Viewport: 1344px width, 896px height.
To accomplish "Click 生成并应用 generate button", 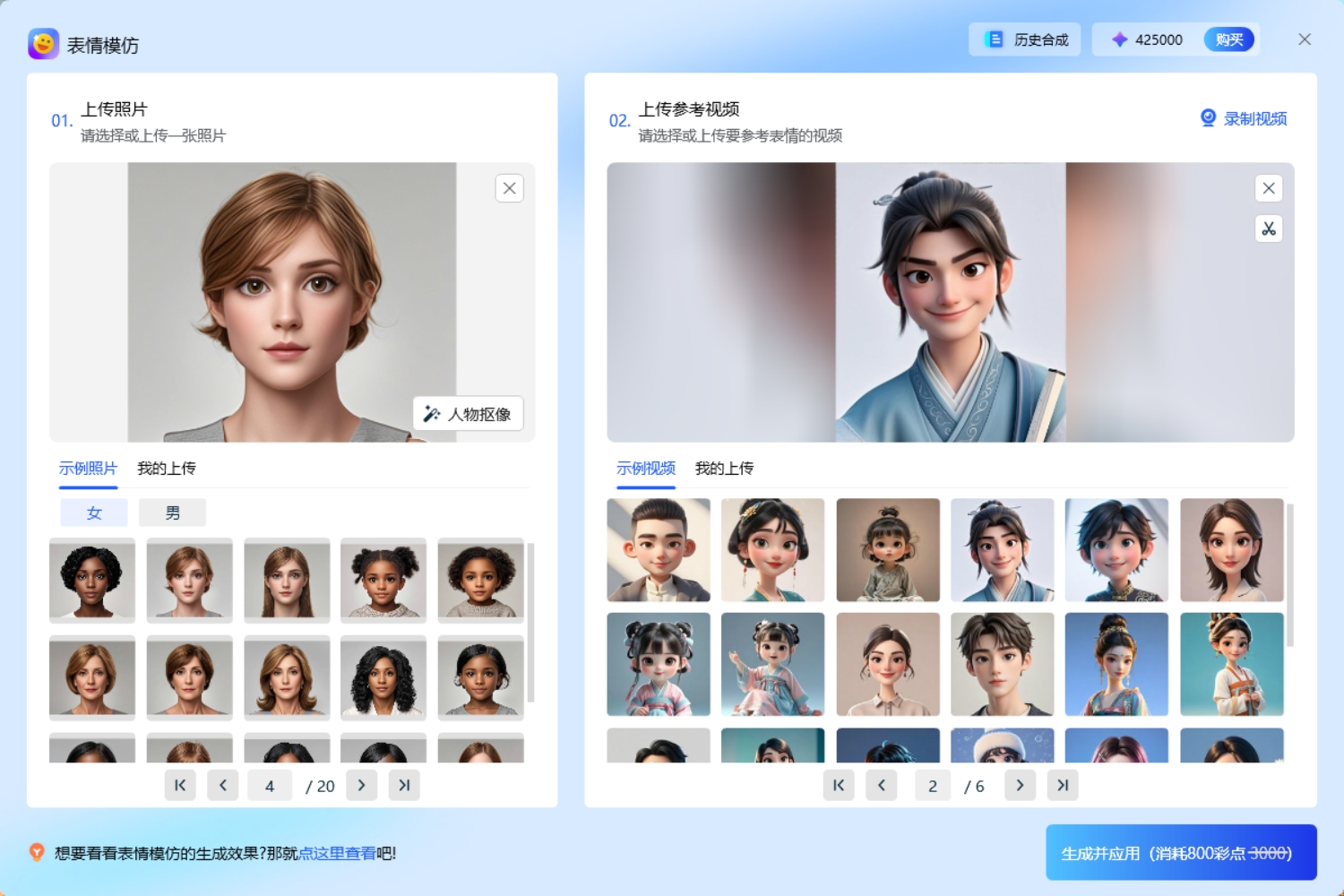I will point(1181,853).
